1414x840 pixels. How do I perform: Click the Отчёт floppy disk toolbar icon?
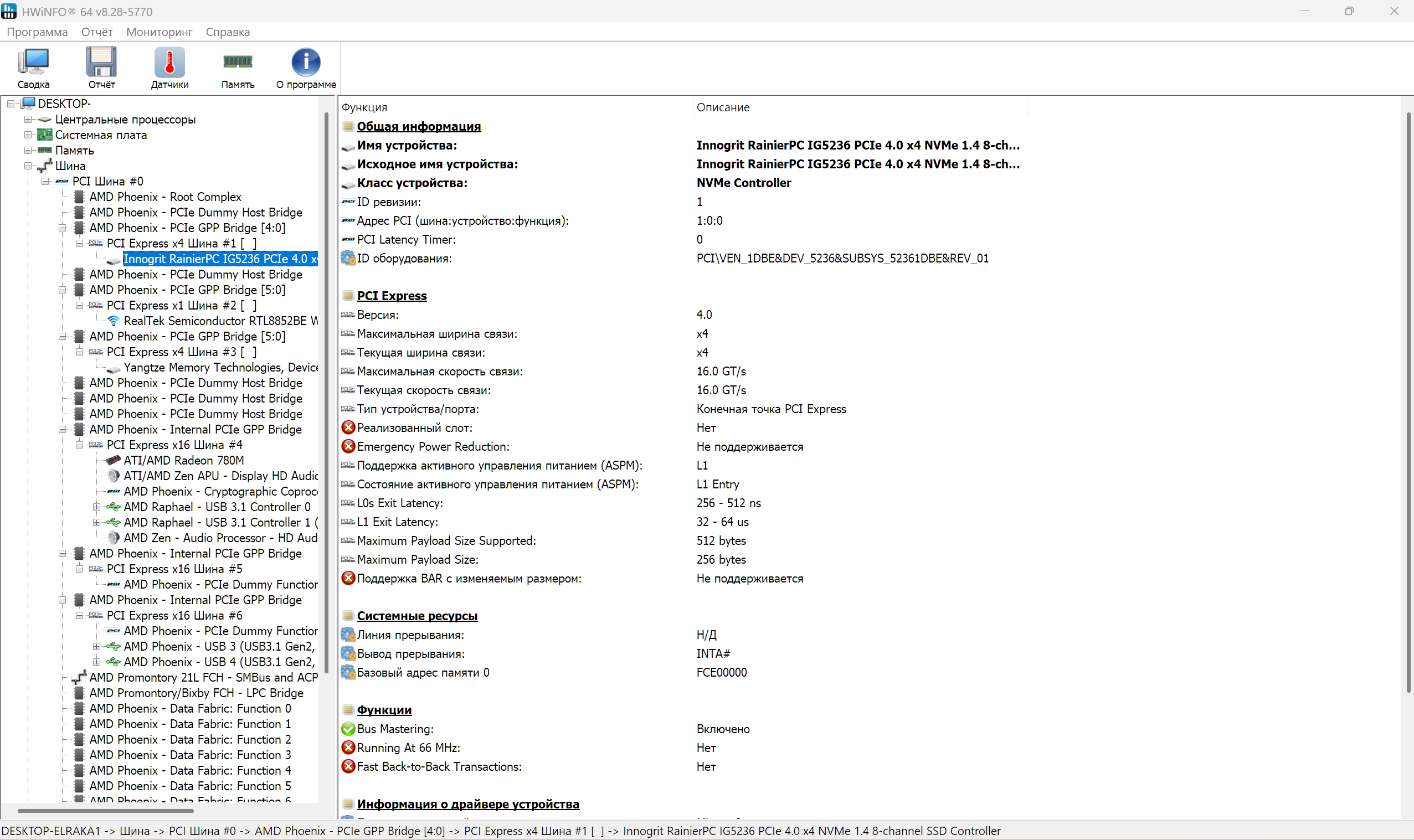101,68
